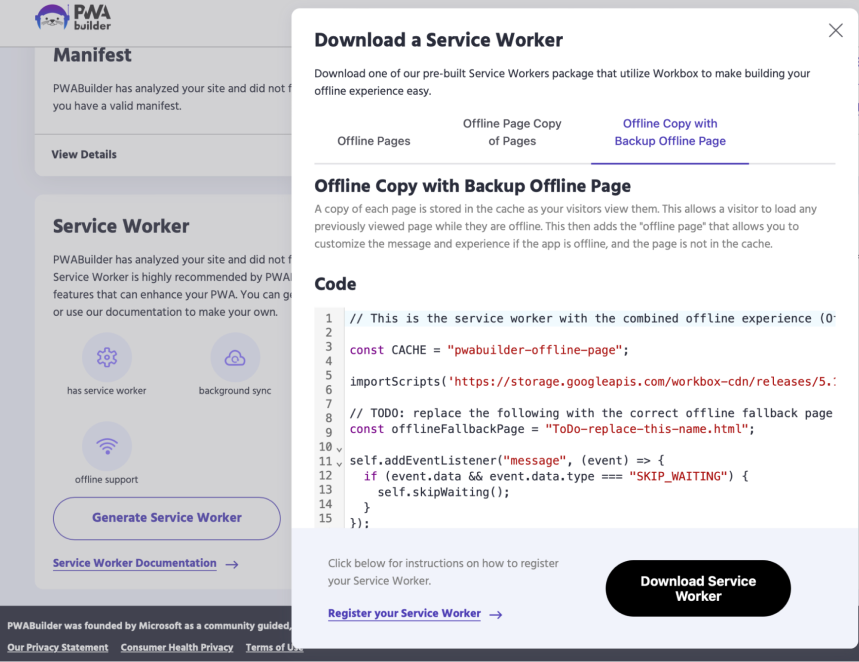Close the Download a Service Worker dialog
Viewport: 859px width, 662px height.
(x=835, y=30)
